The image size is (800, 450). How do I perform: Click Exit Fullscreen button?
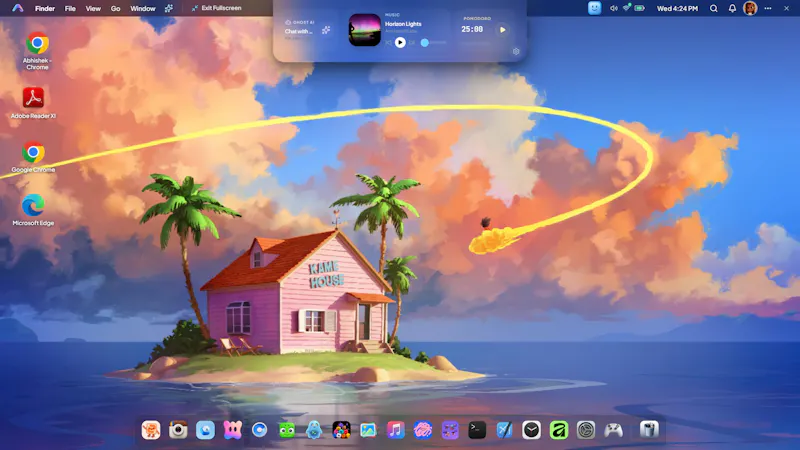216,8
